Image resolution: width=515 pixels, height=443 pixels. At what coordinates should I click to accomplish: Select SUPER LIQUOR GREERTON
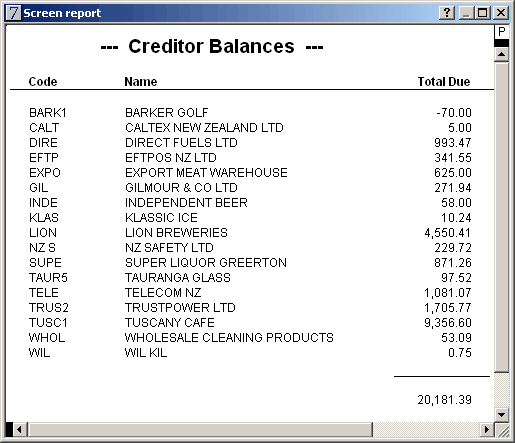(206, 263)
